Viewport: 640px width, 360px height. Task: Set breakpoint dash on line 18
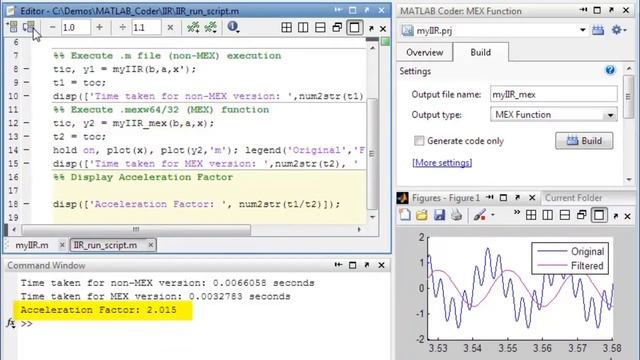point(27,204)
